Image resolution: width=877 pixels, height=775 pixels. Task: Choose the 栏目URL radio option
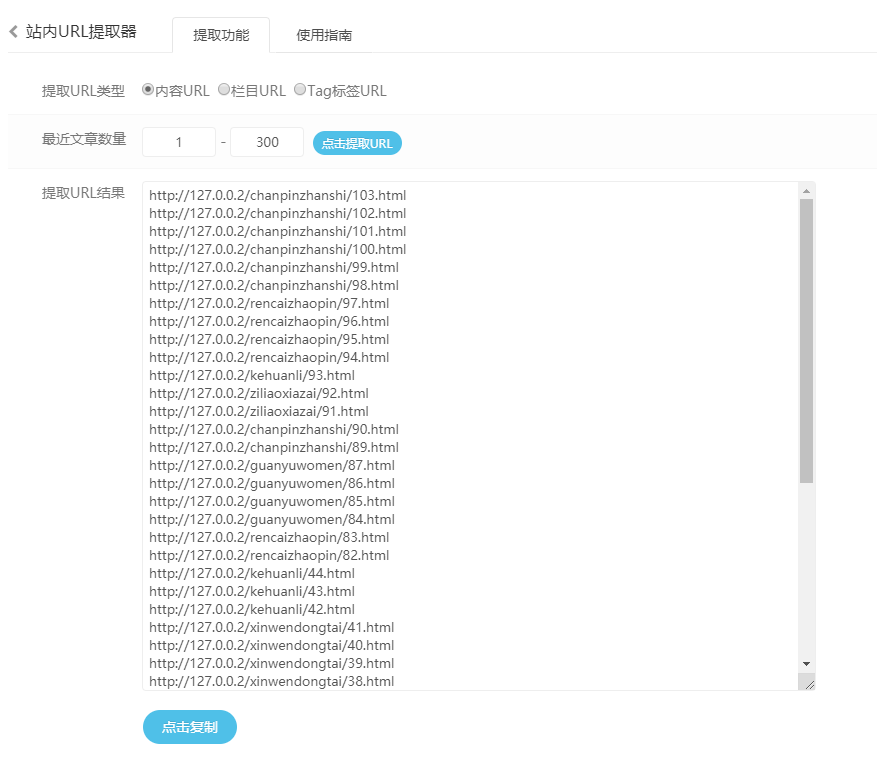[224, 90]
